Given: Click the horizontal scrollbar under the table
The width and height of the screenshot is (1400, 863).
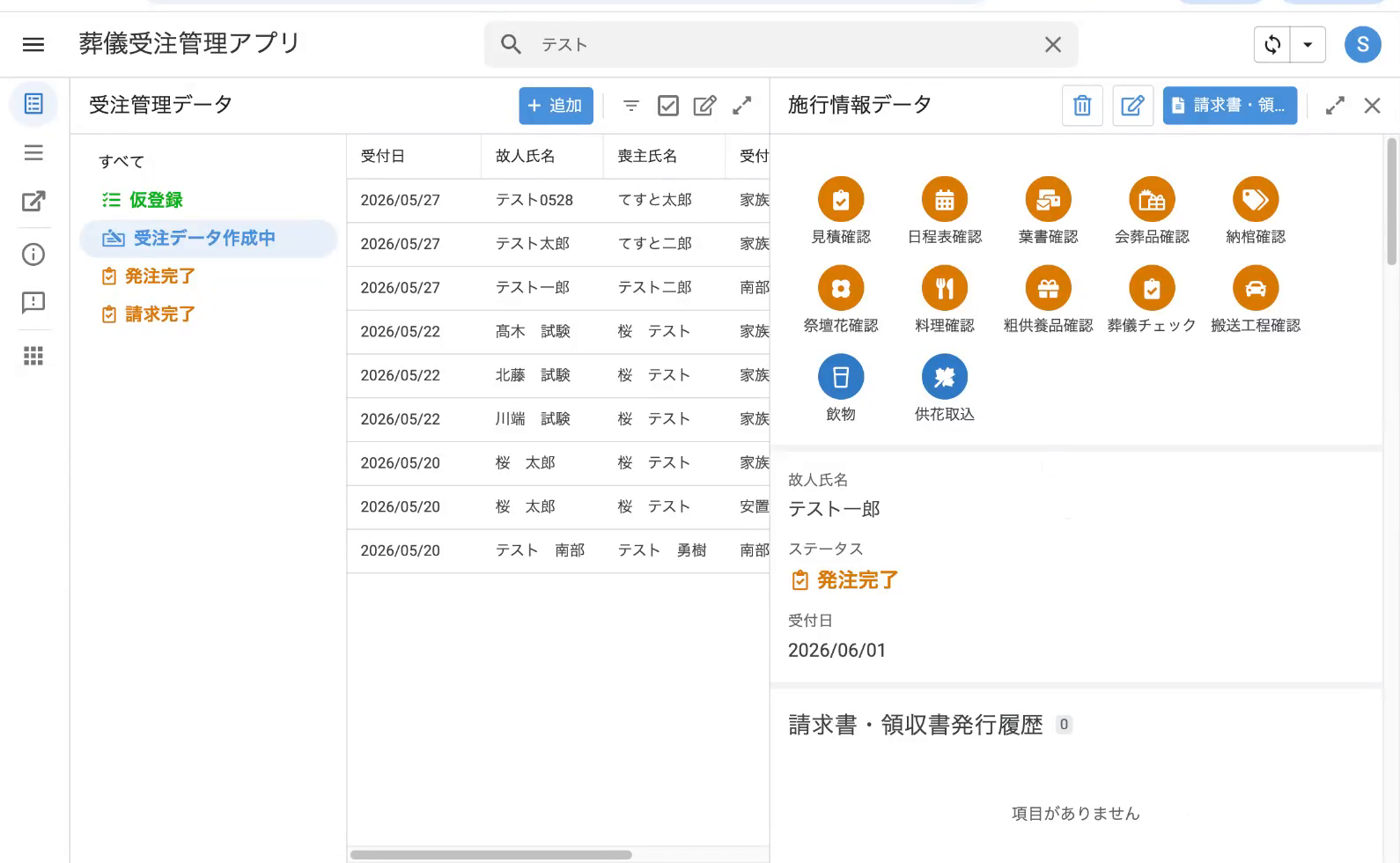Looking at the screenshot, I should [491, 854].
